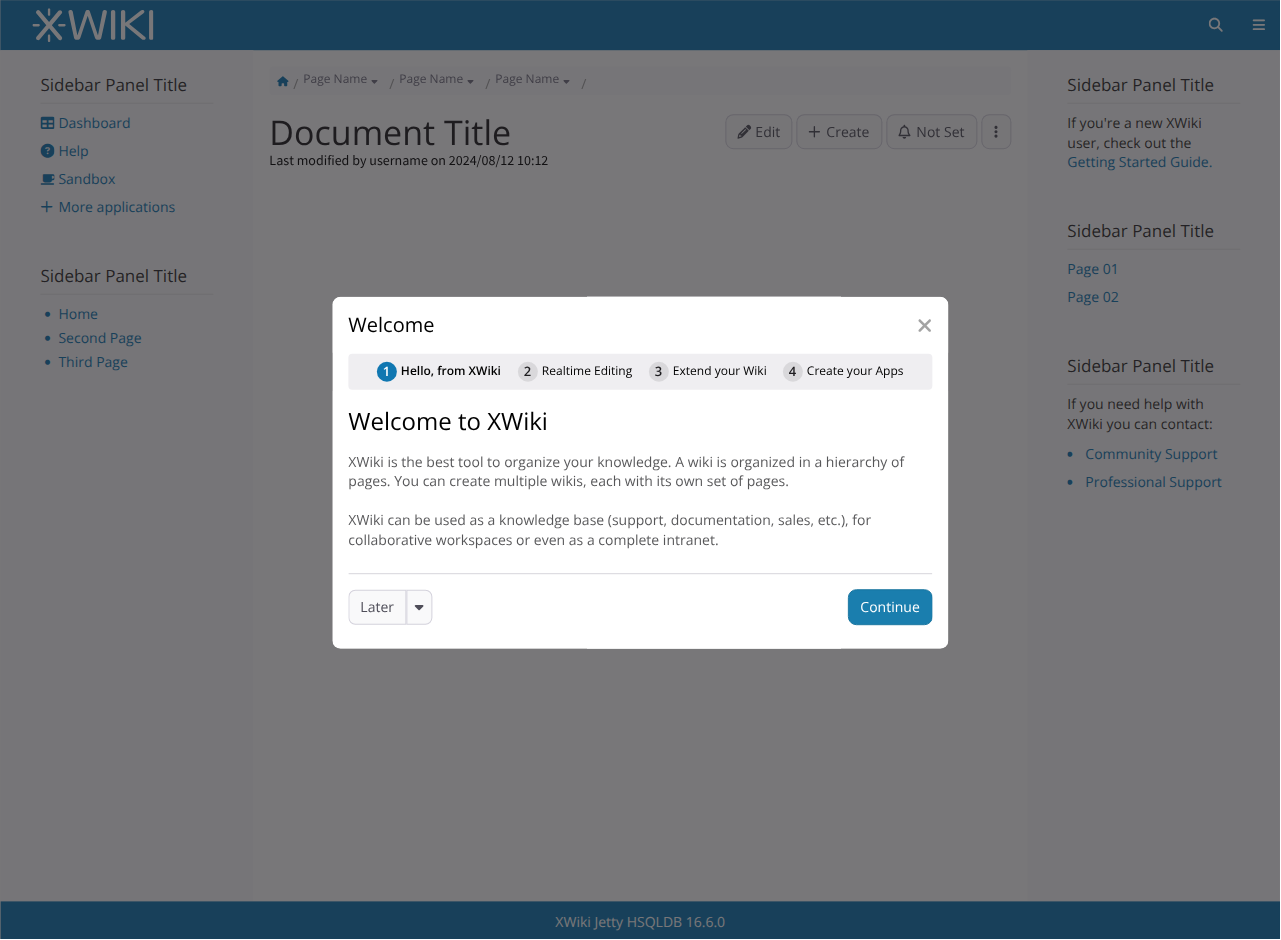Click the Dashboard icon in sidebar

tap(47, 123)
